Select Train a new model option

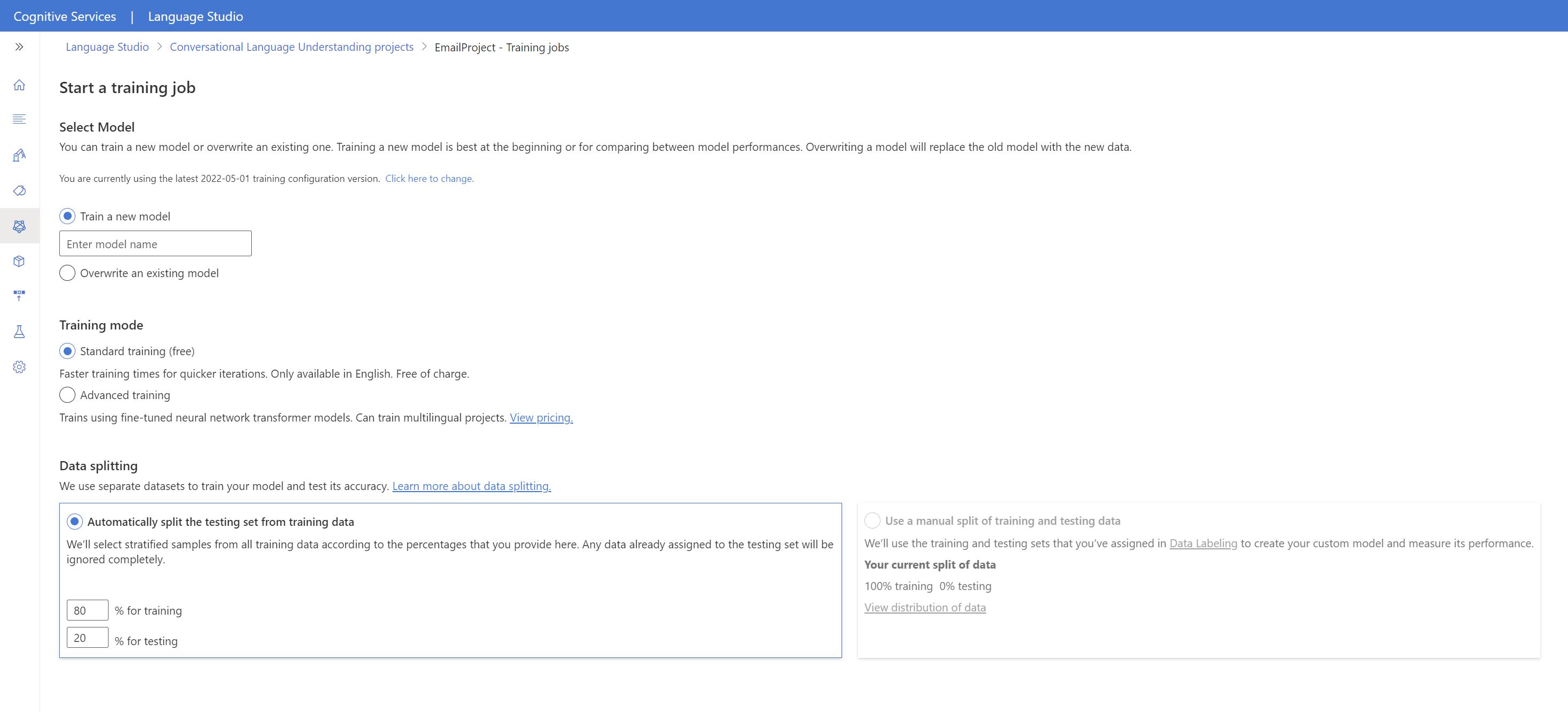(x=67, y=216)
